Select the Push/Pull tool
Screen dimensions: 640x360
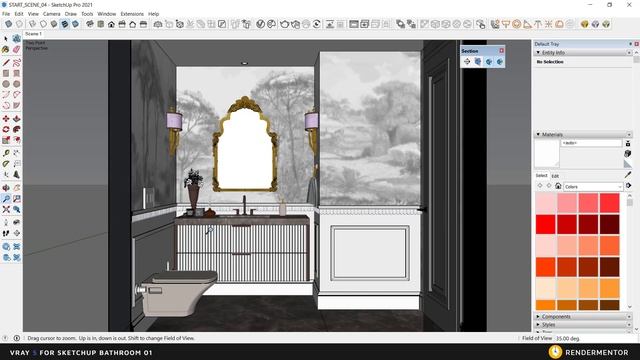pyautogui.click(x=16, y=118)
